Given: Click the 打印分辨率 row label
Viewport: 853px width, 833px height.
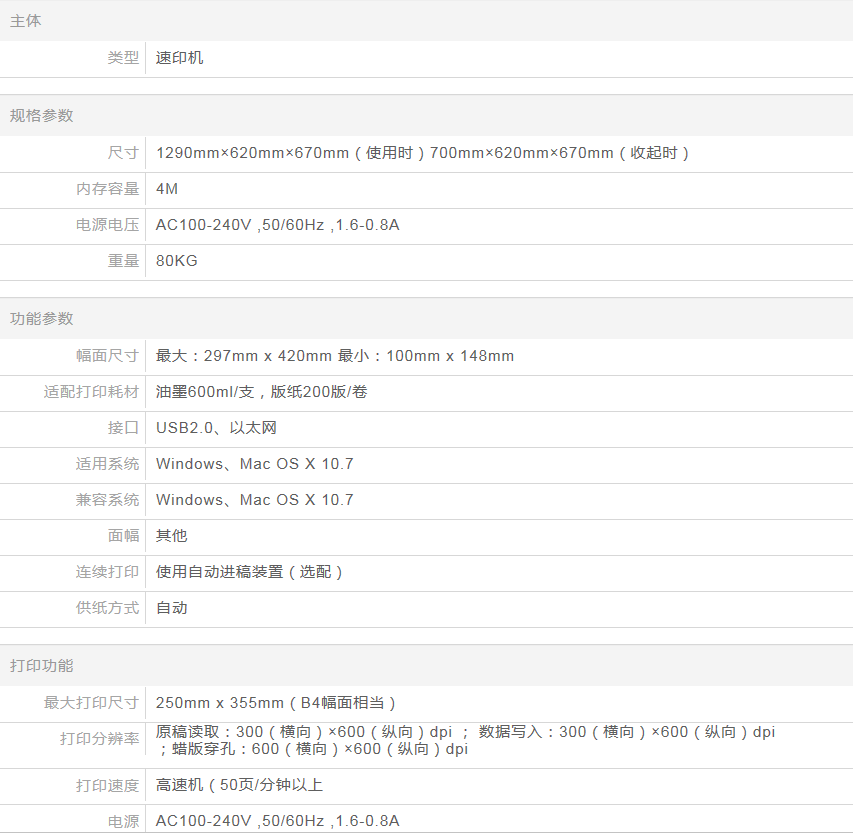Looking at the screenshot, I should 100,740.
